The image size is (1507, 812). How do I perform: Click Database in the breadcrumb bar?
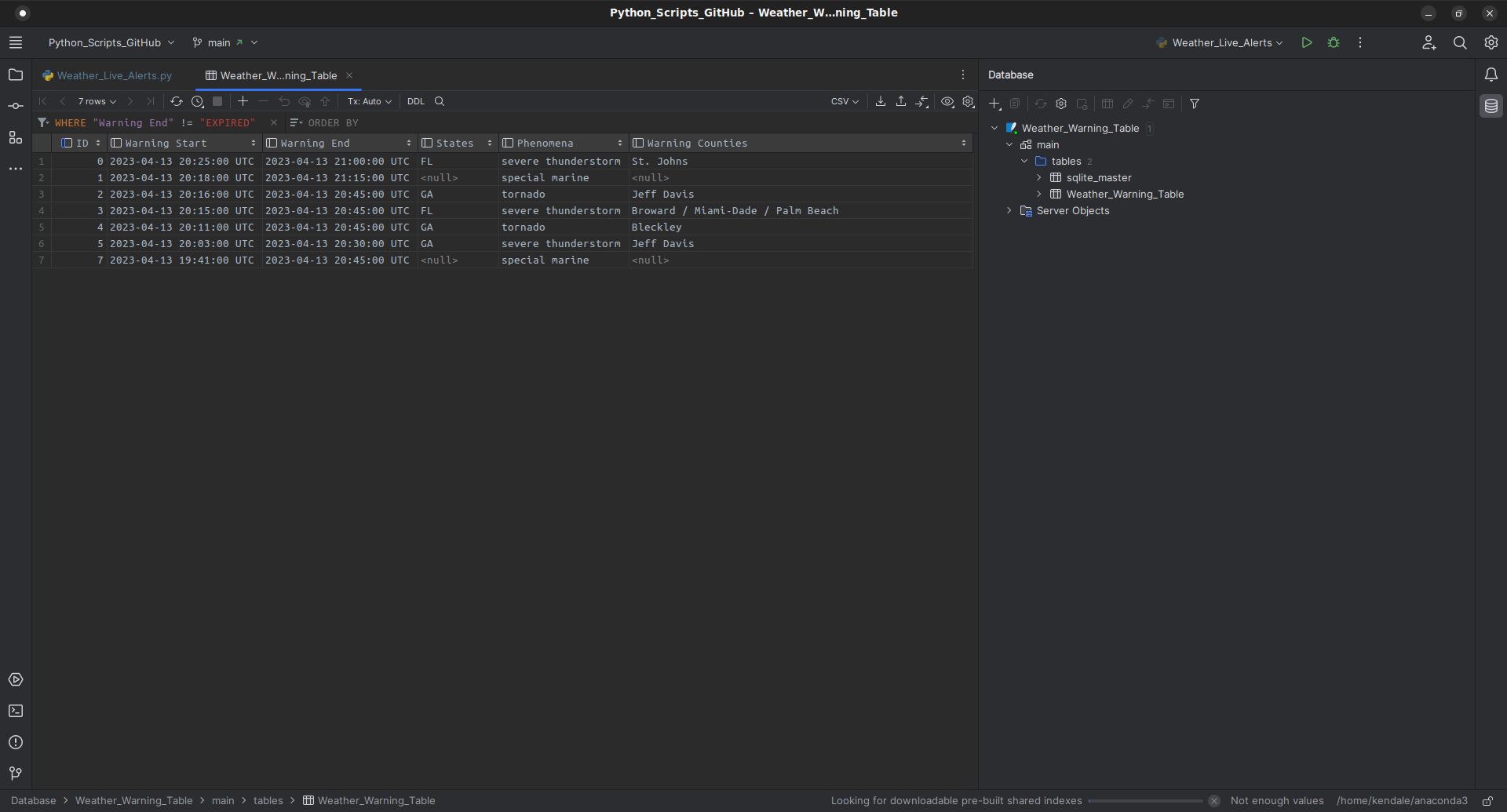click(x=34, y=801)
